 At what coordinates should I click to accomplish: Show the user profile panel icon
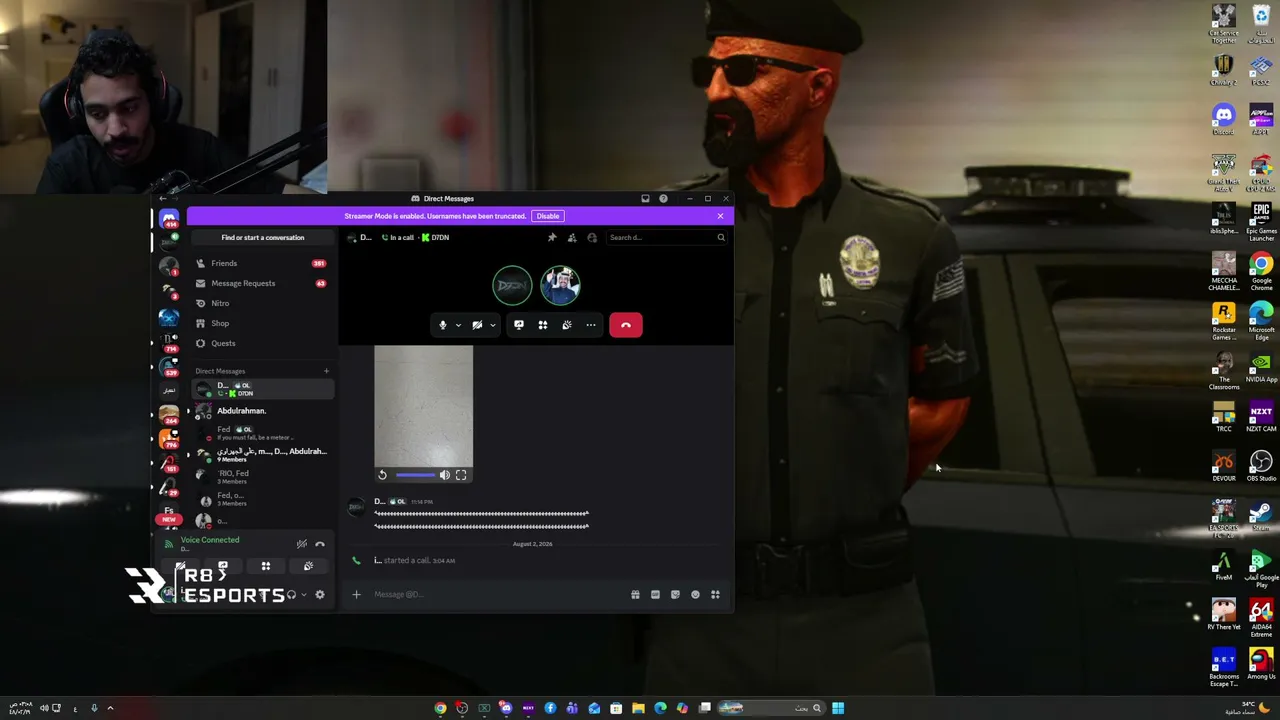pyautogui.click(x=592, y=238)
